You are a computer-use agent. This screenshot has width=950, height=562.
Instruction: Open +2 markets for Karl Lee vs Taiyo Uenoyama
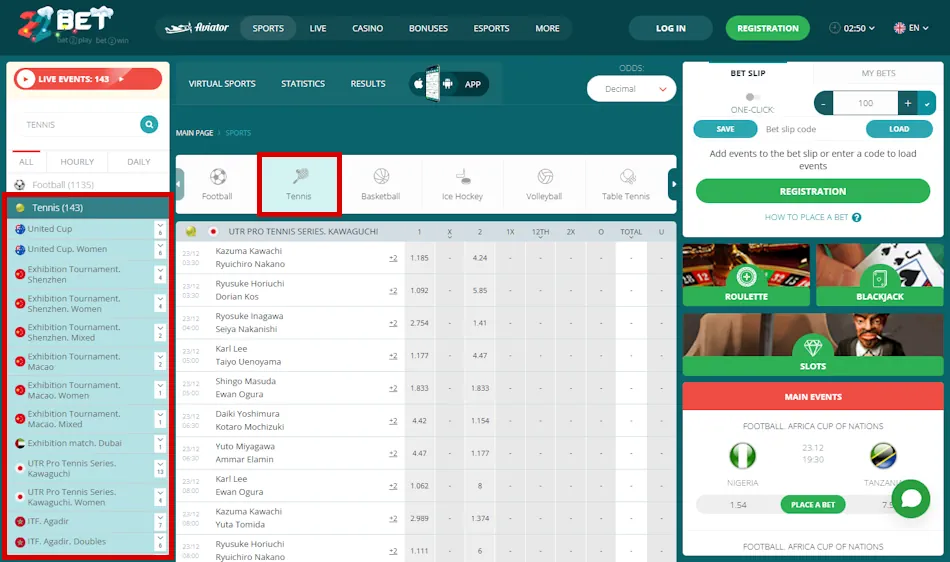pos(393,355)
